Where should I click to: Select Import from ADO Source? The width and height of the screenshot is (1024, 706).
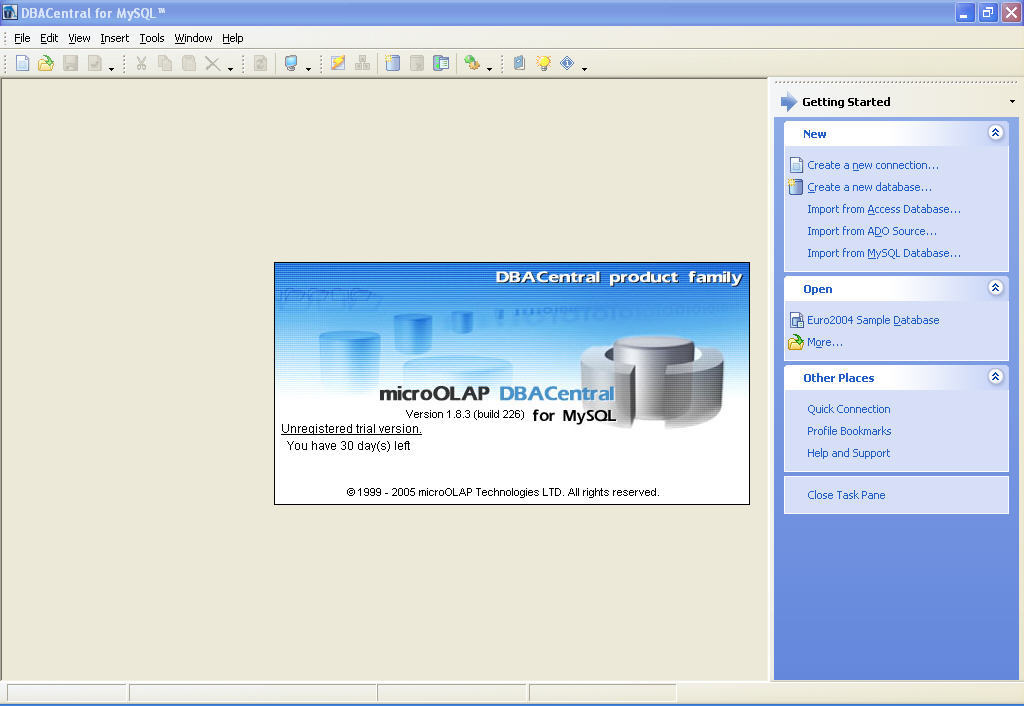coord(872,231)
